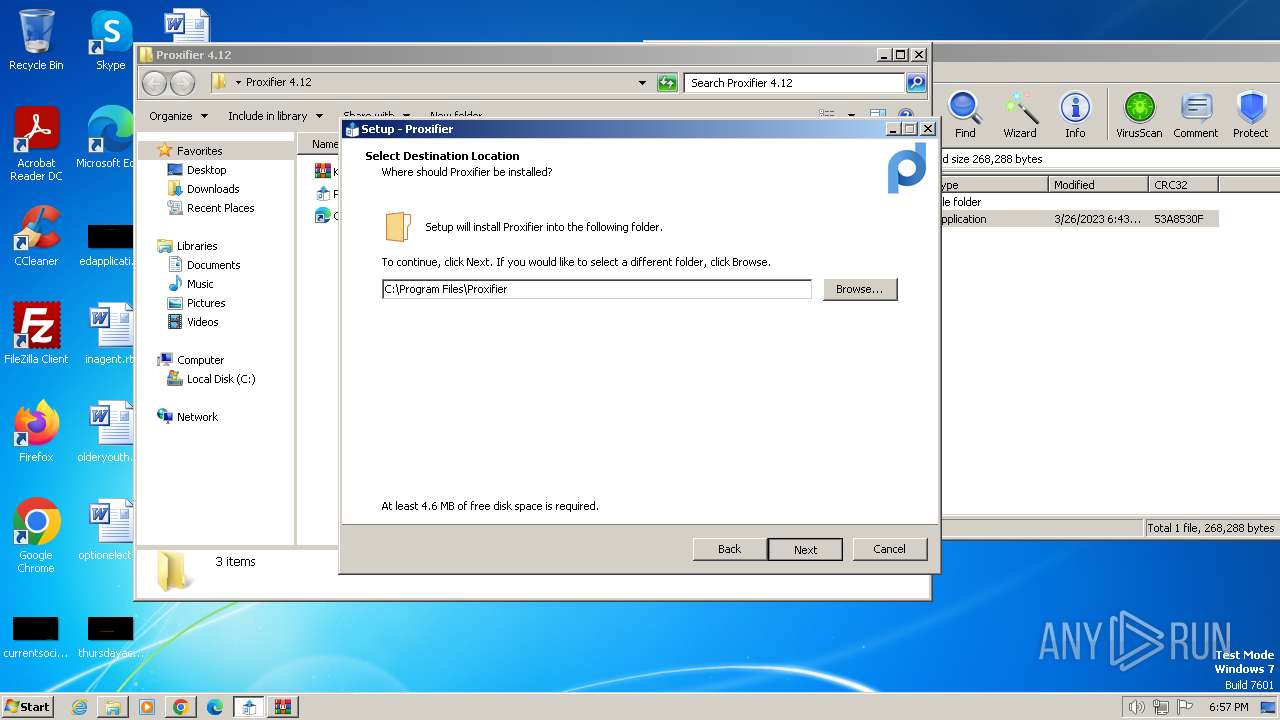Select Local Disk (C:) in navigation pane
The image size is (1280, 720).
[x=220, y=379]
